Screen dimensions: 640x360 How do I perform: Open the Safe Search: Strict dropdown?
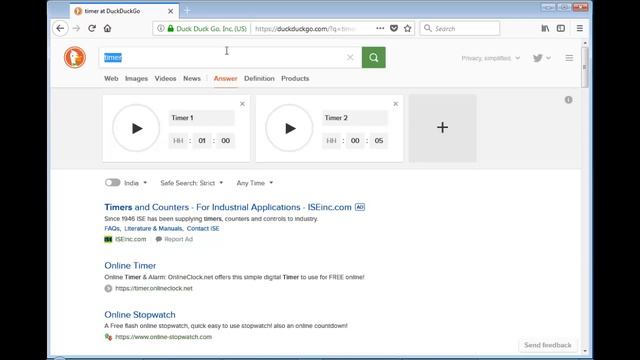coord(192,183)
